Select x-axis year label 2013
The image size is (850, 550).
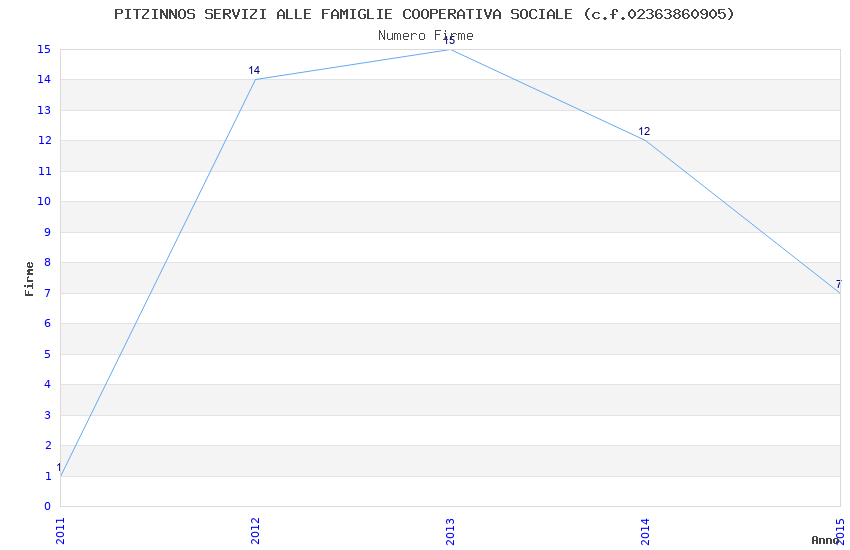point(450,531)
